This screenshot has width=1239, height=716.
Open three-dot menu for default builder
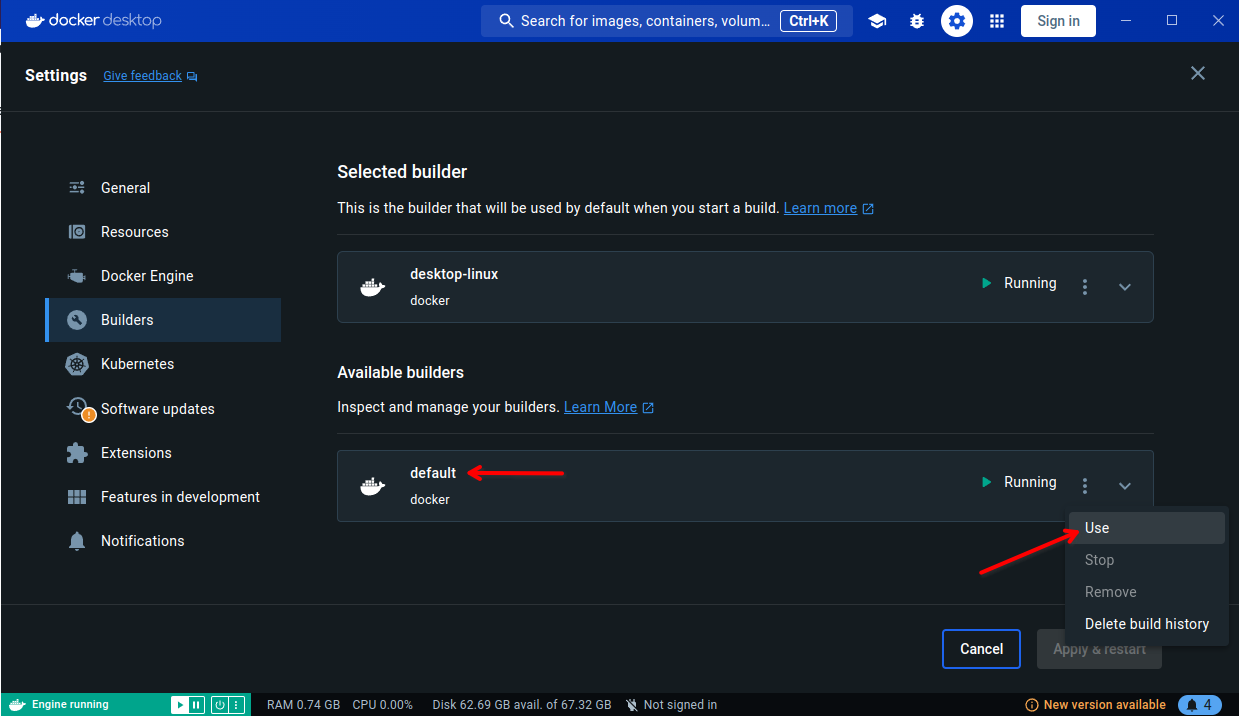pyautogui.click(x=1085, y=486)
